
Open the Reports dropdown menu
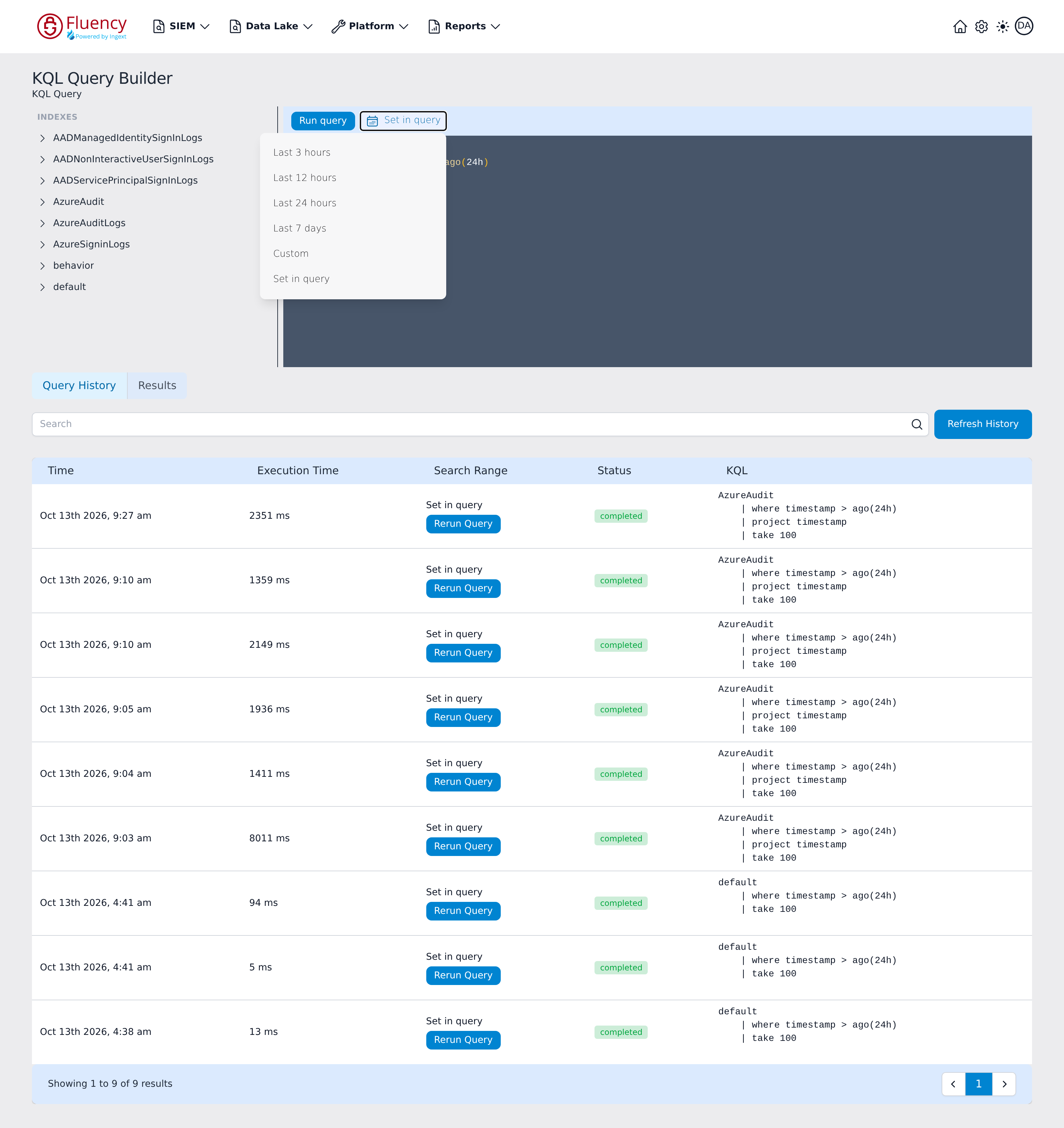click(464, 26)
